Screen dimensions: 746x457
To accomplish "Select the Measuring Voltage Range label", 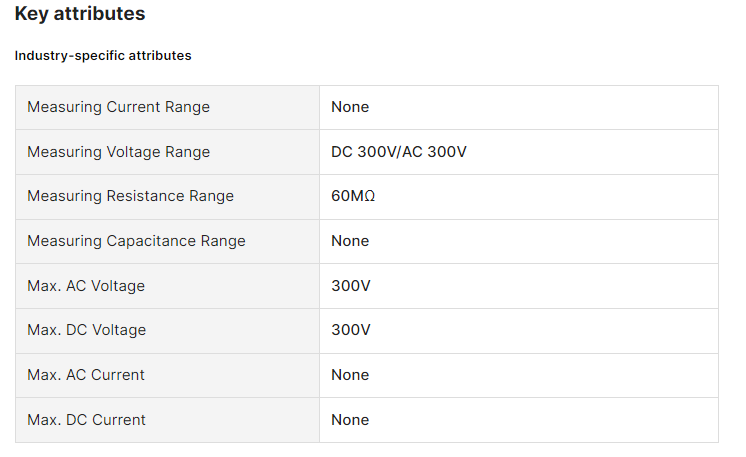I will (x=118, y=152).
